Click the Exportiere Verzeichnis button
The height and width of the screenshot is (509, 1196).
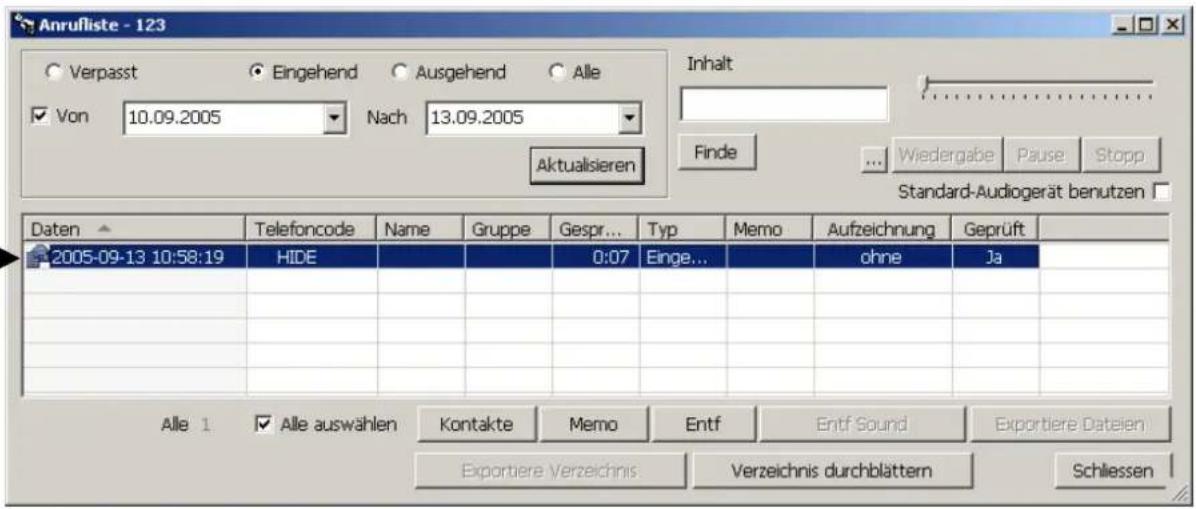click(550, 472)
